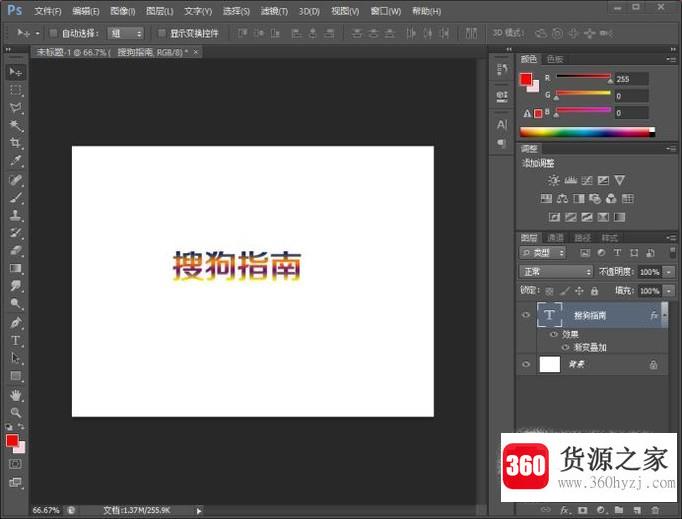Viewport: 682px width, 519px height.
Task: Enable the Auto-Select checkbox
Action: pyautogui.click(x=53, y=33)
